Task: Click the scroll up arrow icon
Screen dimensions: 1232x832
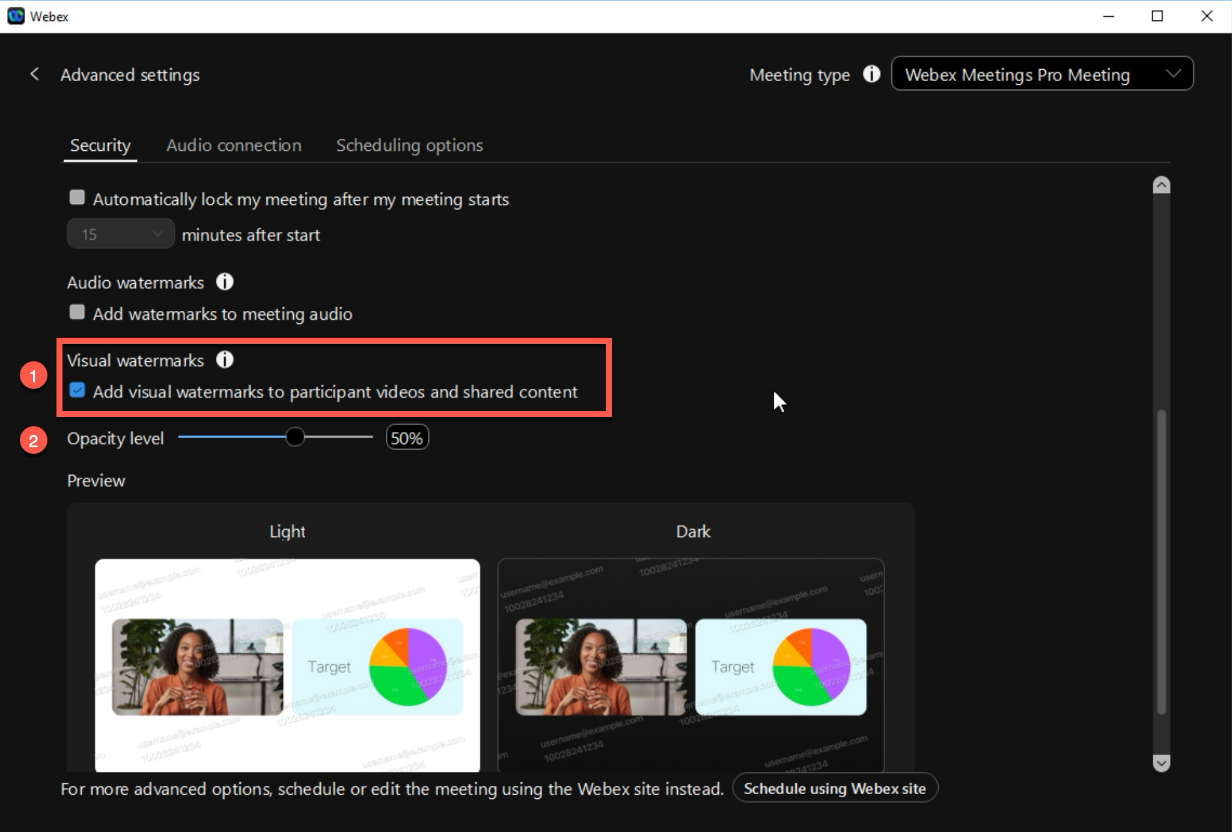Action: point(1161,185)
